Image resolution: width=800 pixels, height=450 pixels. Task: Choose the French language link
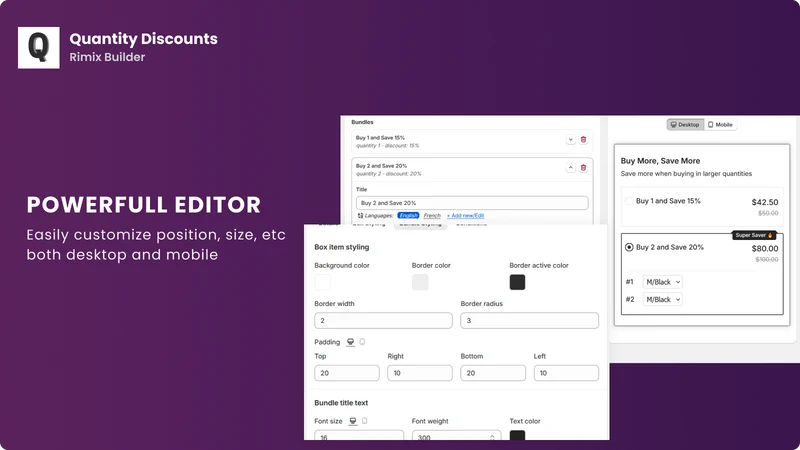(x=432, y=216)
